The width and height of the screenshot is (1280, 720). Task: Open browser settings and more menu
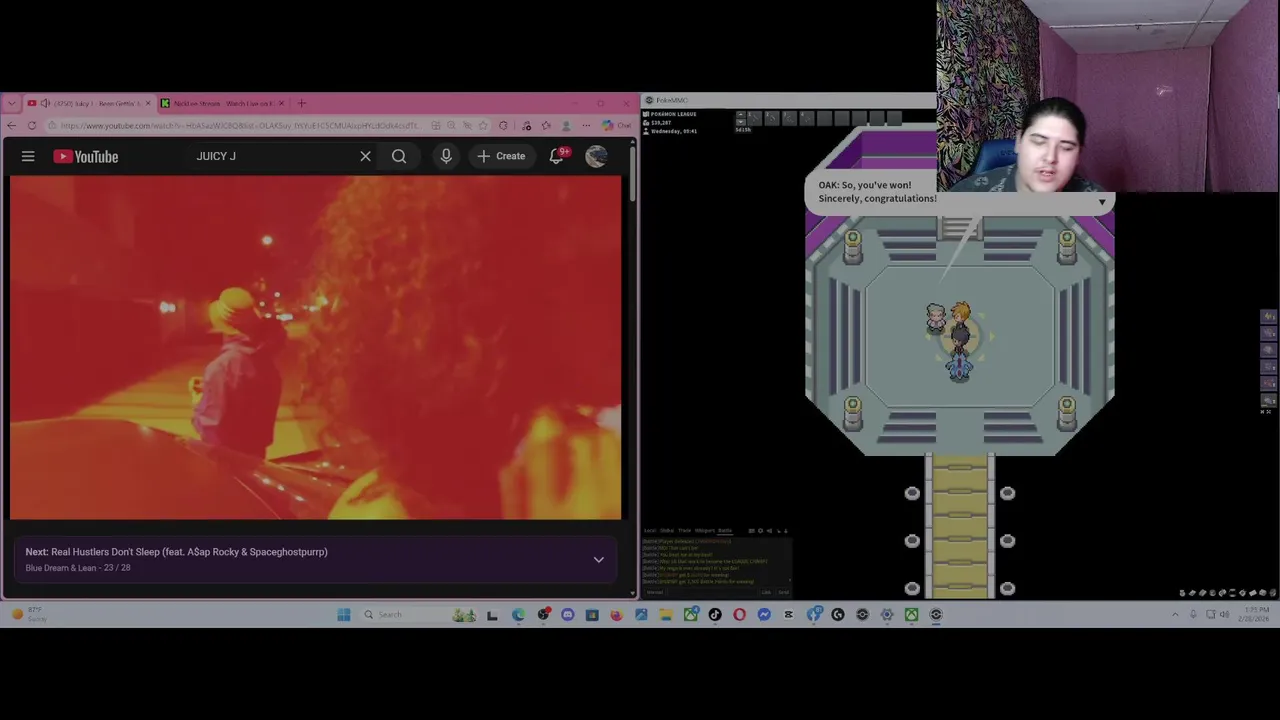pos(586,125)
